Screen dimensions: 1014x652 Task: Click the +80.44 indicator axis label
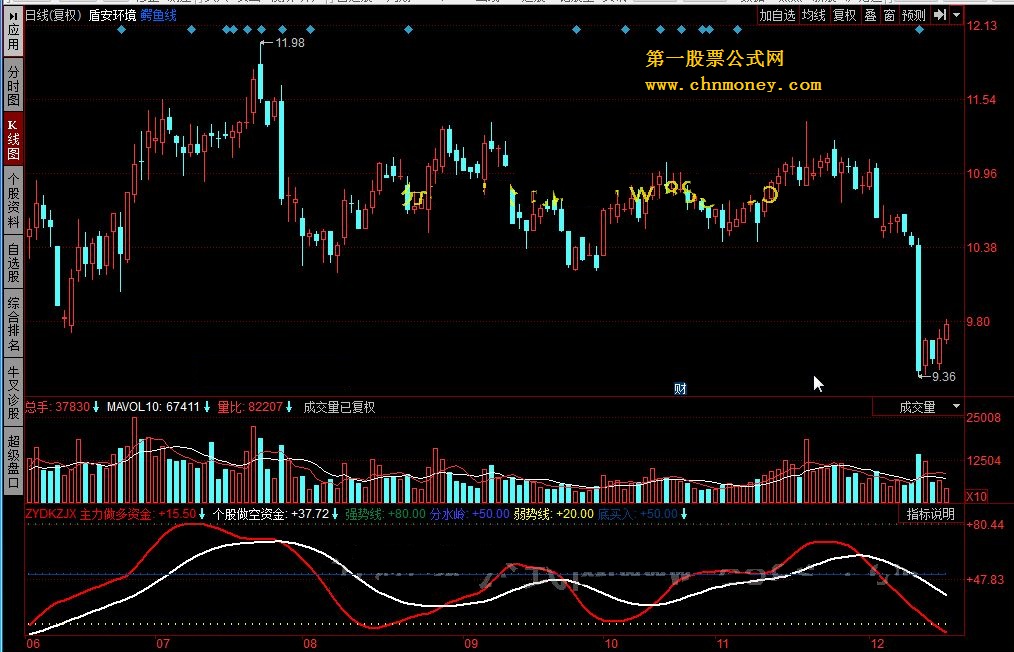click(986, 525)
